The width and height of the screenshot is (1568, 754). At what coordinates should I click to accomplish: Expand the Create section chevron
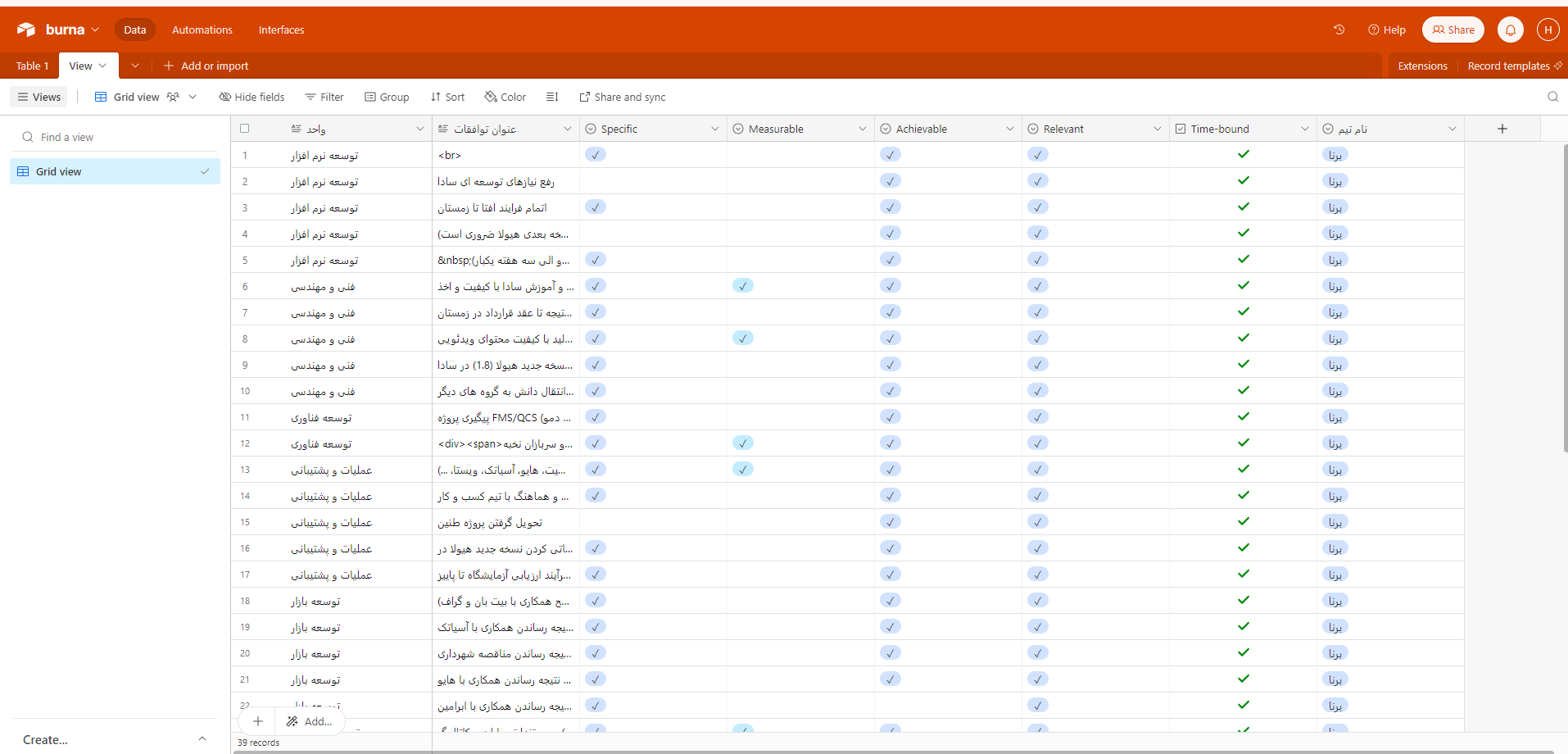click(x=202, y=738)
